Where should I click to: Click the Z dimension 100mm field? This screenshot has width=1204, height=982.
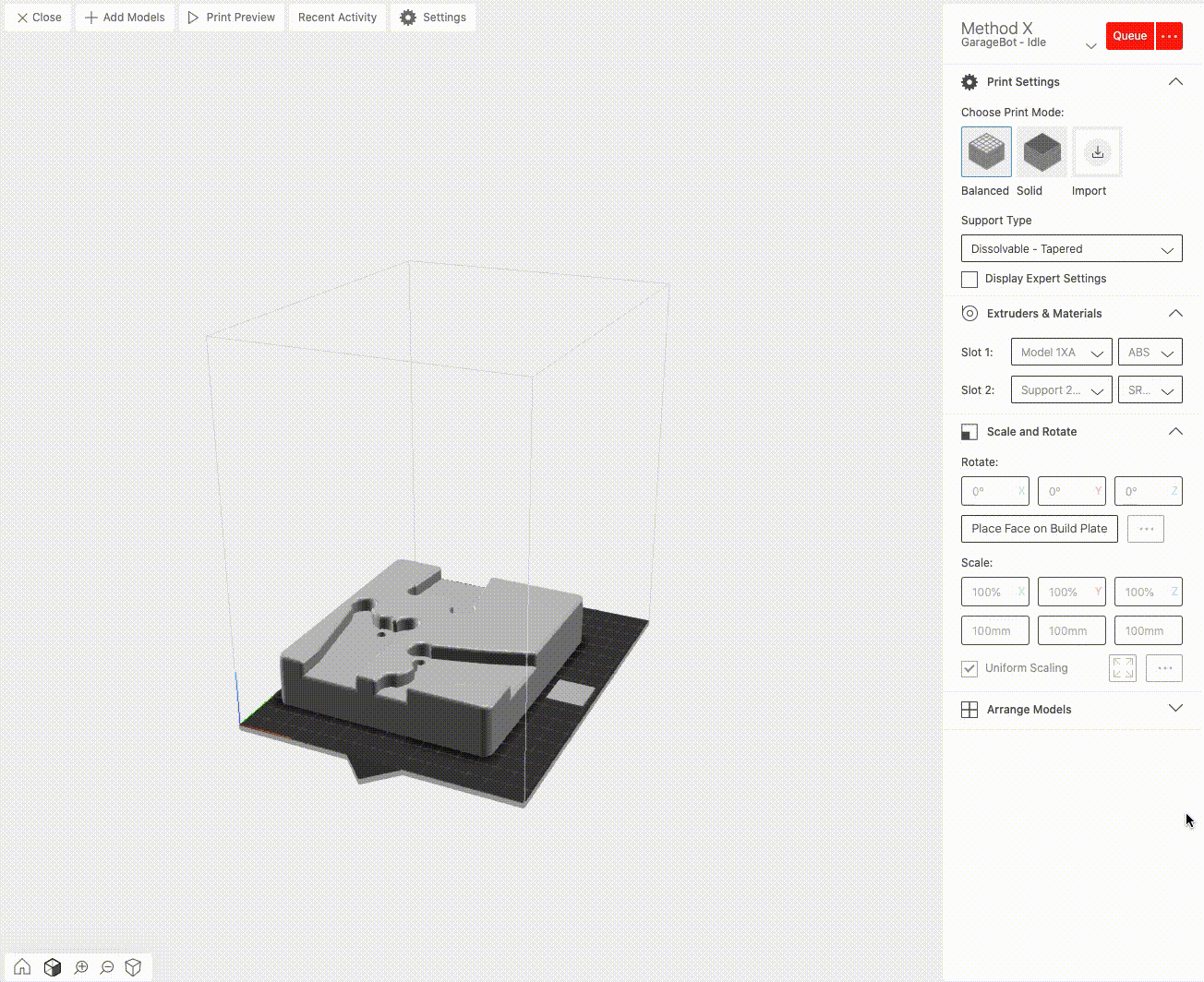[x=1149, y=630]
